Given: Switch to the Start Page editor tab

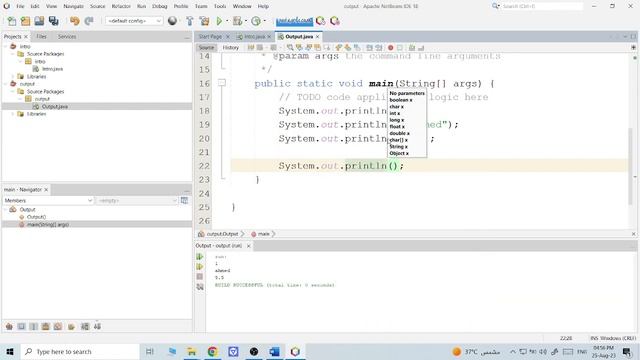Looking at the screenshot, I should [210, 36].
